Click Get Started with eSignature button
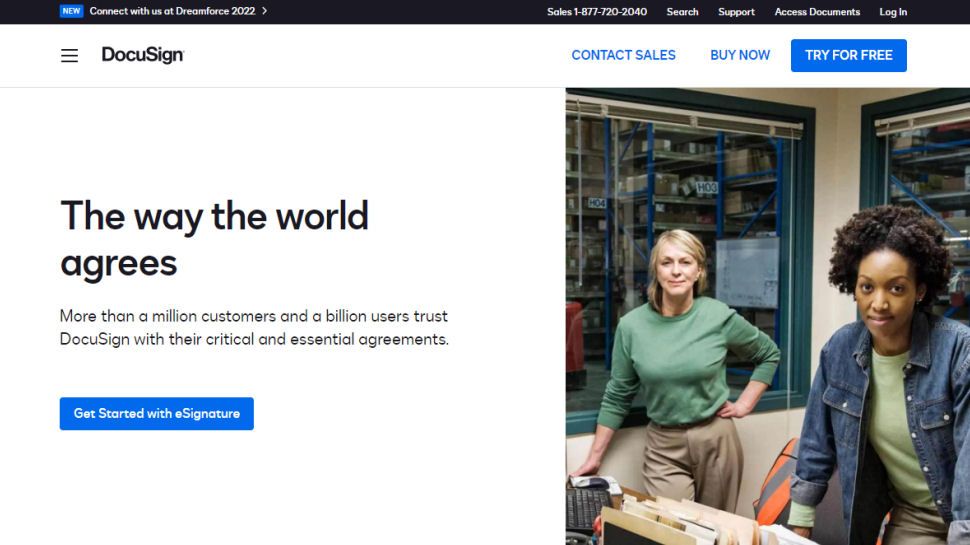This screenshot has height=545, width=970. click(157, 413)
